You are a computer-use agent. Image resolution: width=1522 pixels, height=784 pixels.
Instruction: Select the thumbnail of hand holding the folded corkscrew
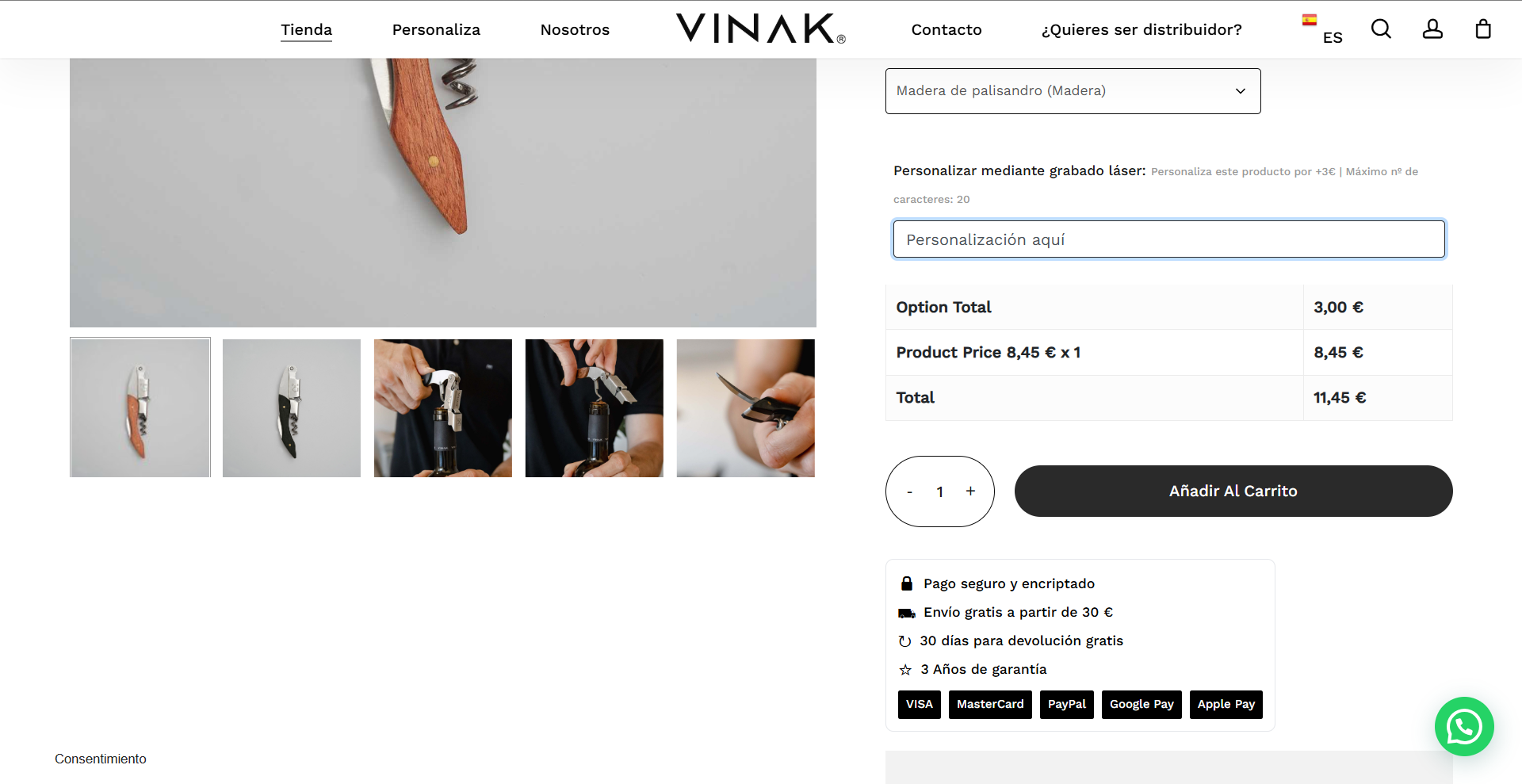point(746,408)
